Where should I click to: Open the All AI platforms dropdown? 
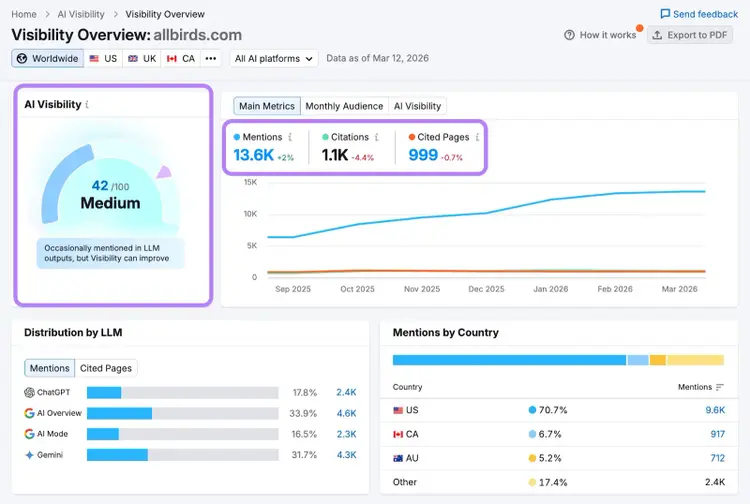coord(274,58)
